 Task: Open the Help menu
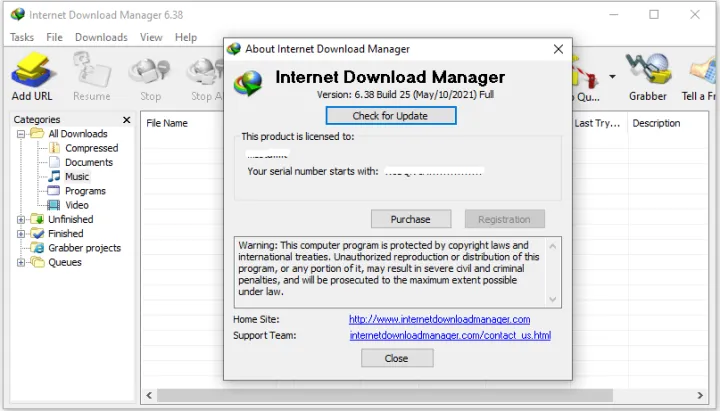tap(186, 37)
